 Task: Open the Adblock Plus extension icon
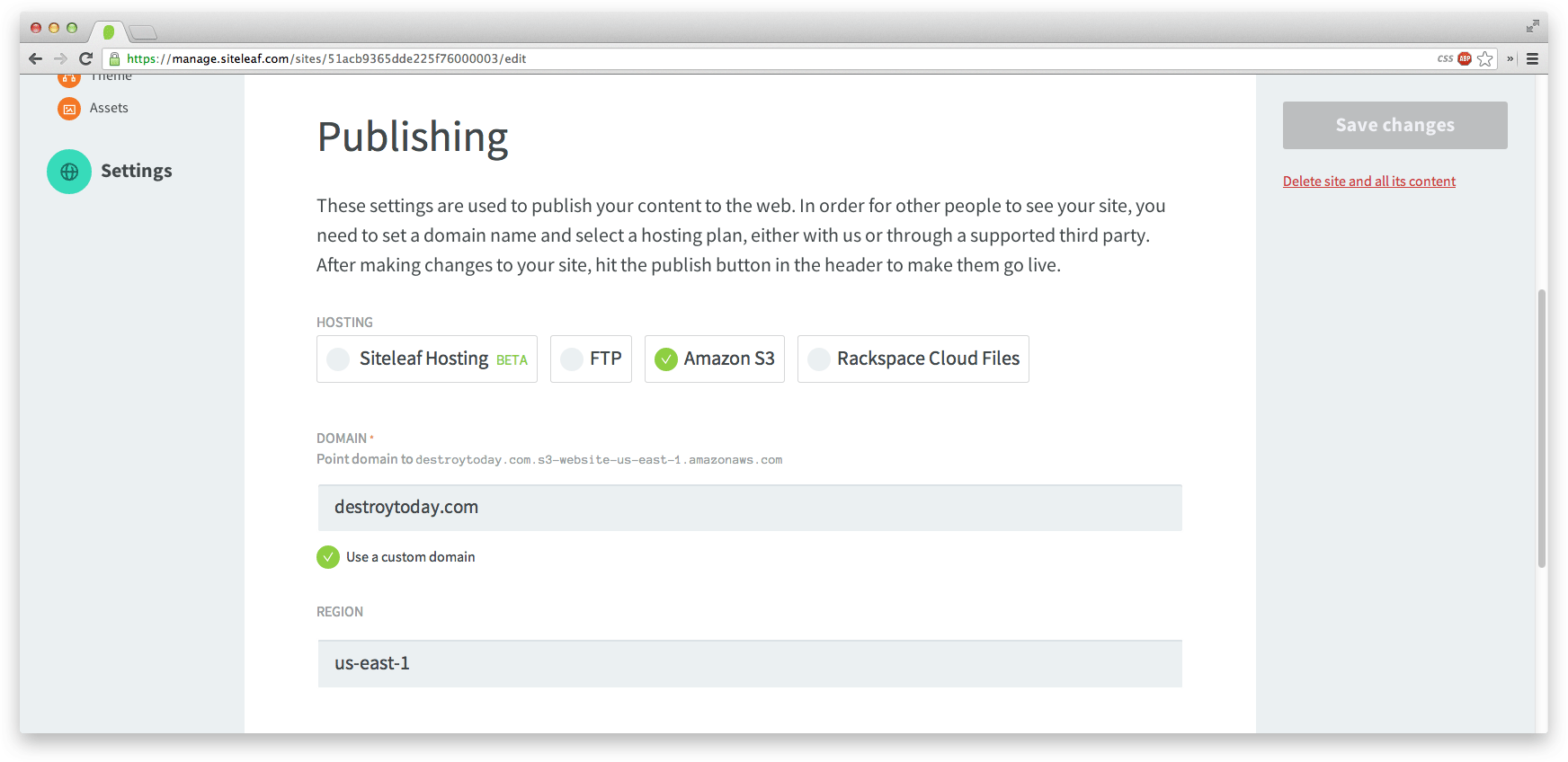point(1465,58)
